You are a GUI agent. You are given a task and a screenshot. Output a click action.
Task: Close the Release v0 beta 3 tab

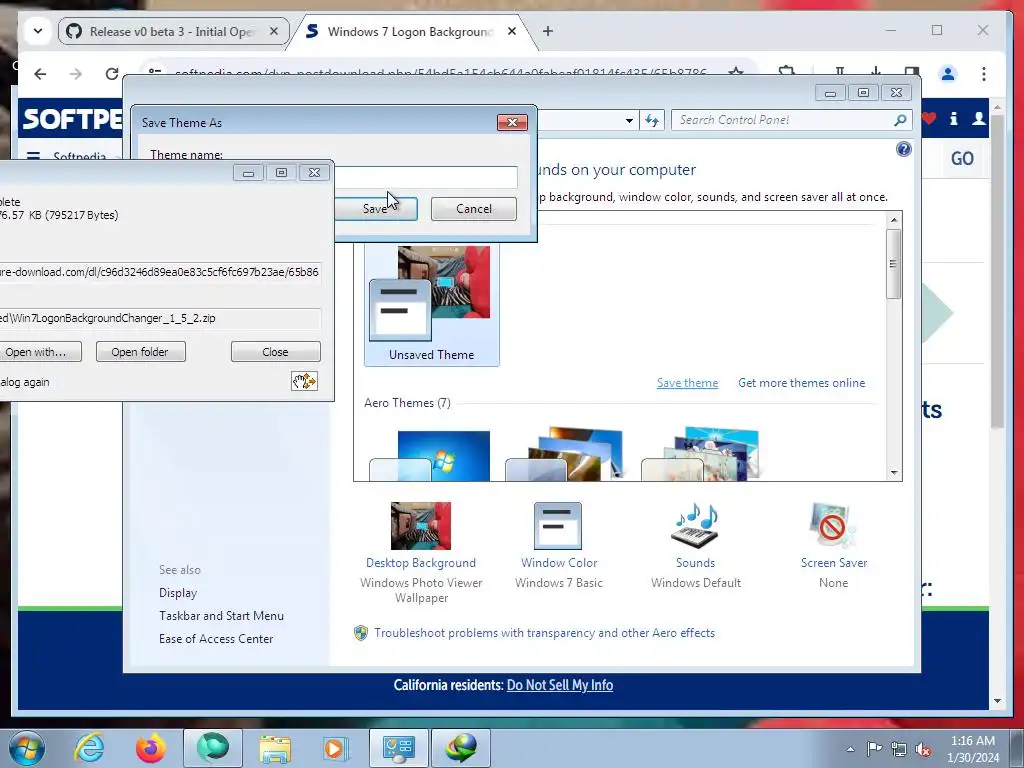(x=274, y=31)
